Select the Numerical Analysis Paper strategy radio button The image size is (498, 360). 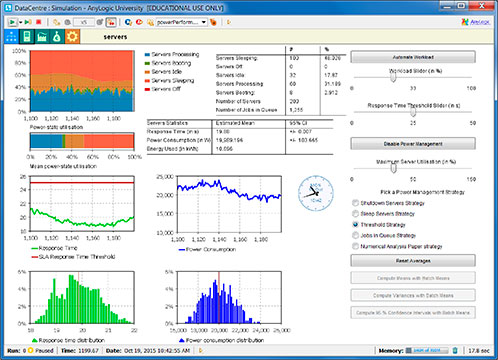pyautogui.click(x=355, y=246)
